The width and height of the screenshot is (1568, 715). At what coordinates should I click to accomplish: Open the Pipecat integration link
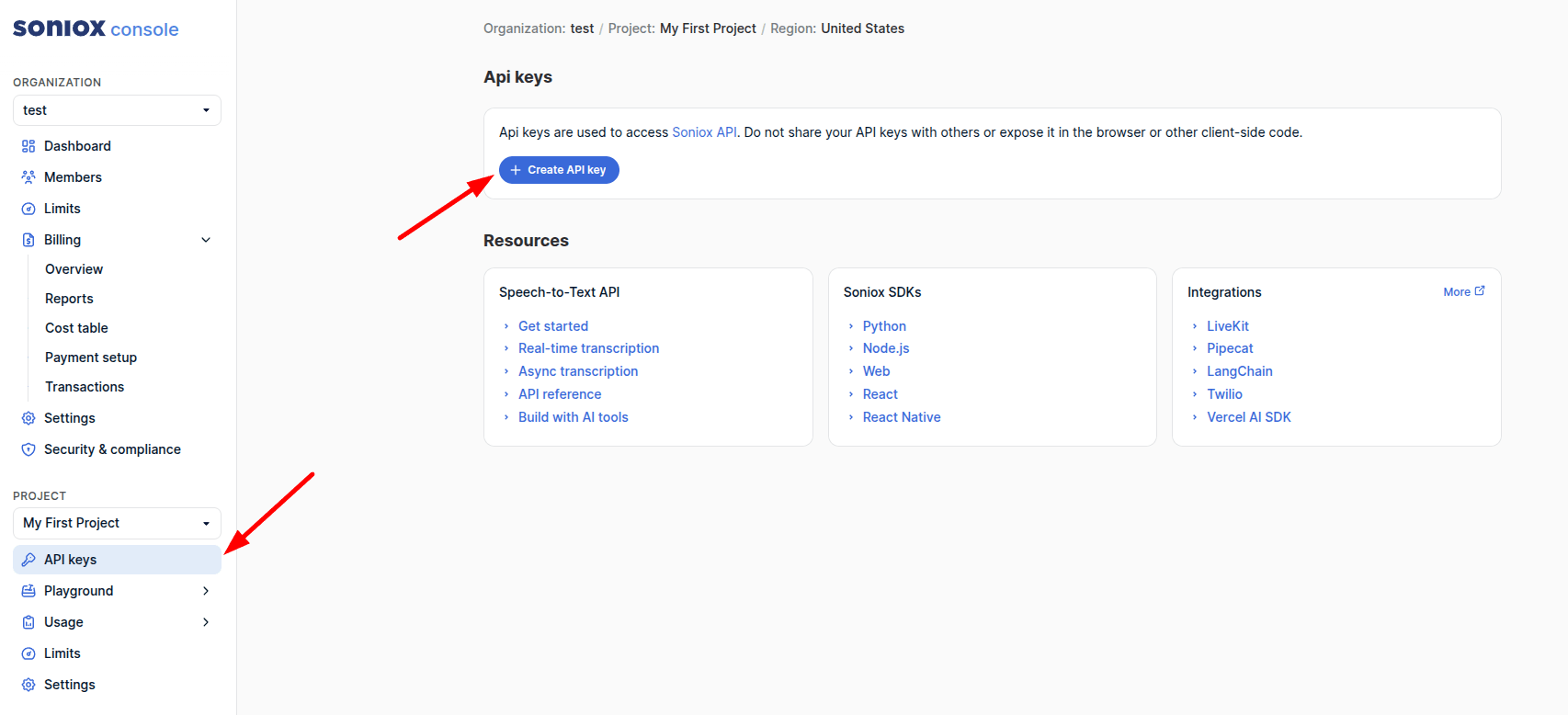pos(1230,348)
